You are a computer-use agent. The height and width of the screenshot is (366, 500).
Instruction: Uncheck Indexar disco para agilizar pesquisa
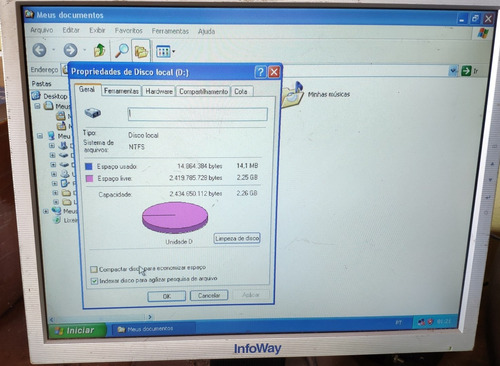(x=94, y=281)
